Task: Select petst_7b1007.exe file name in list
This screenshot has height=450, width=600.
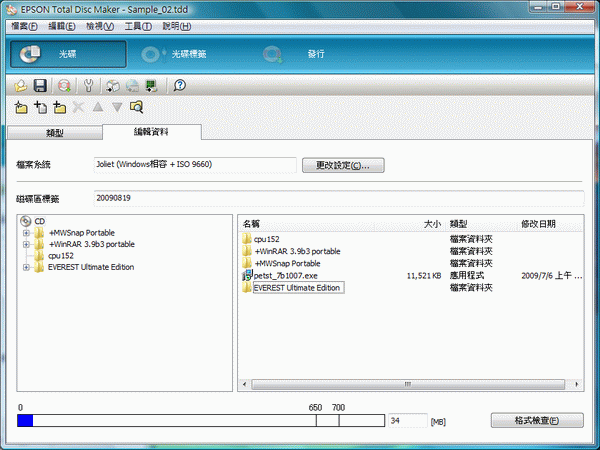Action: click(x=285, y=276)
